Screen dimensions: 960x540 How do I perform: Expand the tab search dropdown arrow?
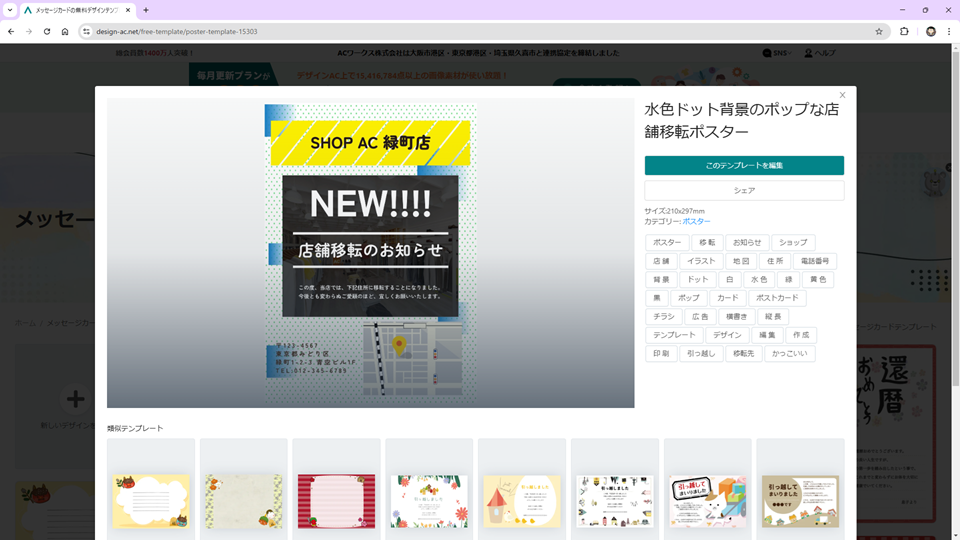pos(10,10)
